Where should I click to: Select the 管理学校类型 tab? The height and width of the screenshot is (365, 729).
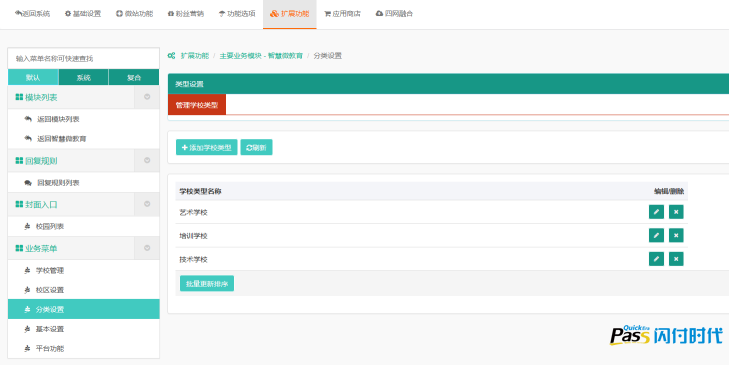coord(197,105)
